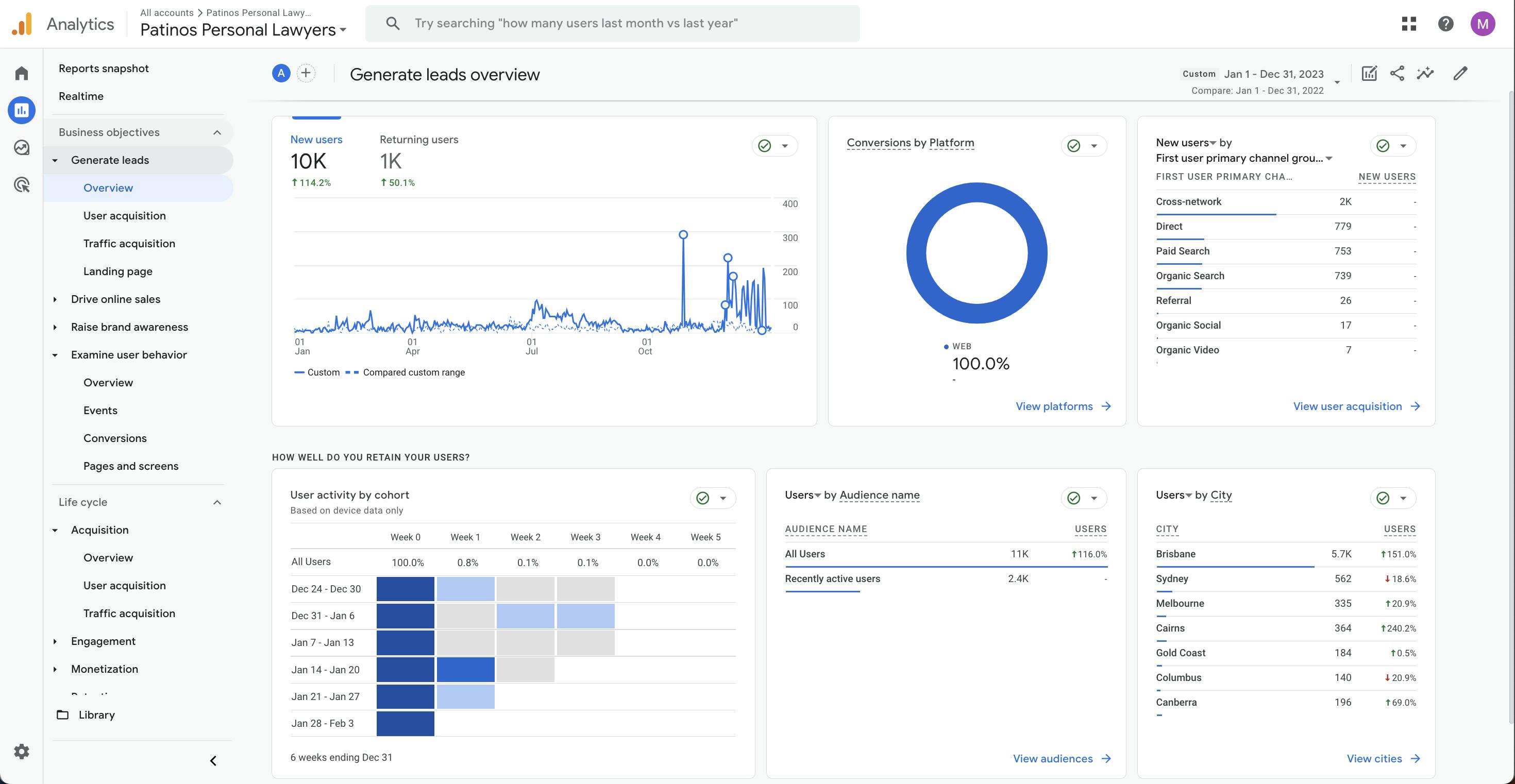The width and height of the screenshot is (1515, 784).
Task: Click the edit comparisons chart icon
Action: (x=1369, y=74)
